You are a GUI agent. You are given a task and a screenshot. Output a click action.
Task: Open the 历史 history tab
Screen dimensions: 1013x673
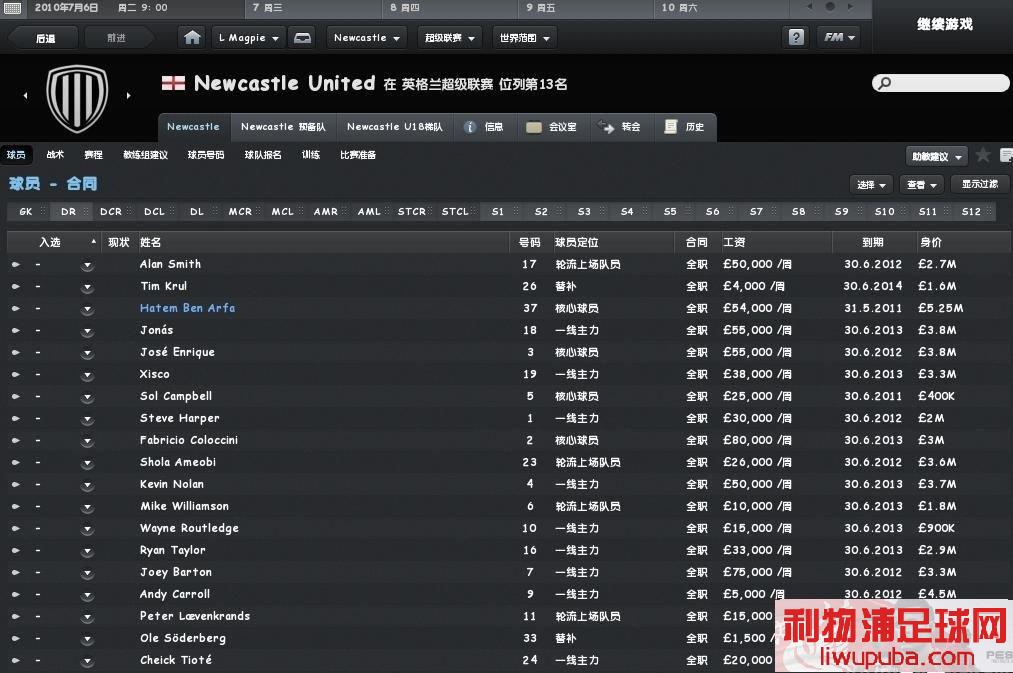[685, 127]
